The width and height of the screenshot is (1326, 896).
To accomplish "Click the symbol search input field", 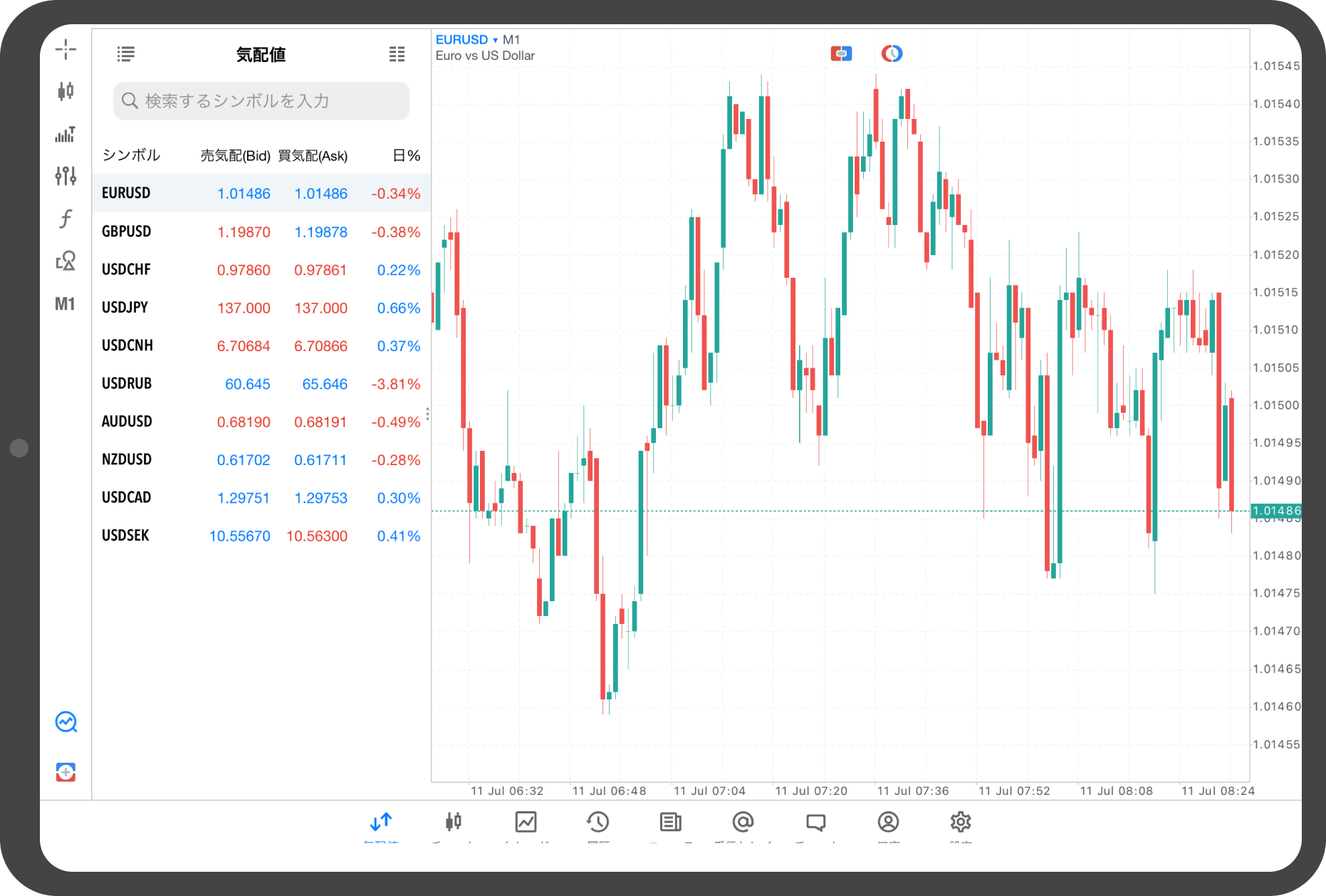I will click(x=261, y=101).
